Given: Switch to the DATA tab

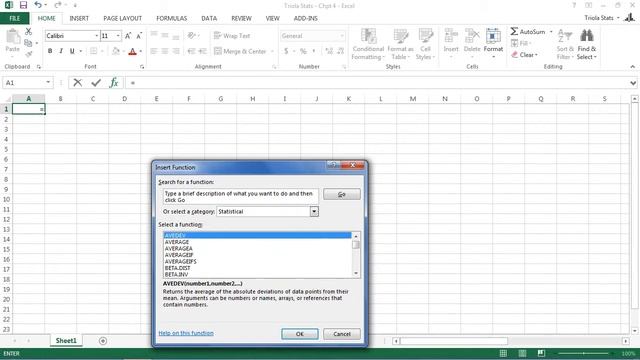Looking at the screenshot, I should click(209, 18).
